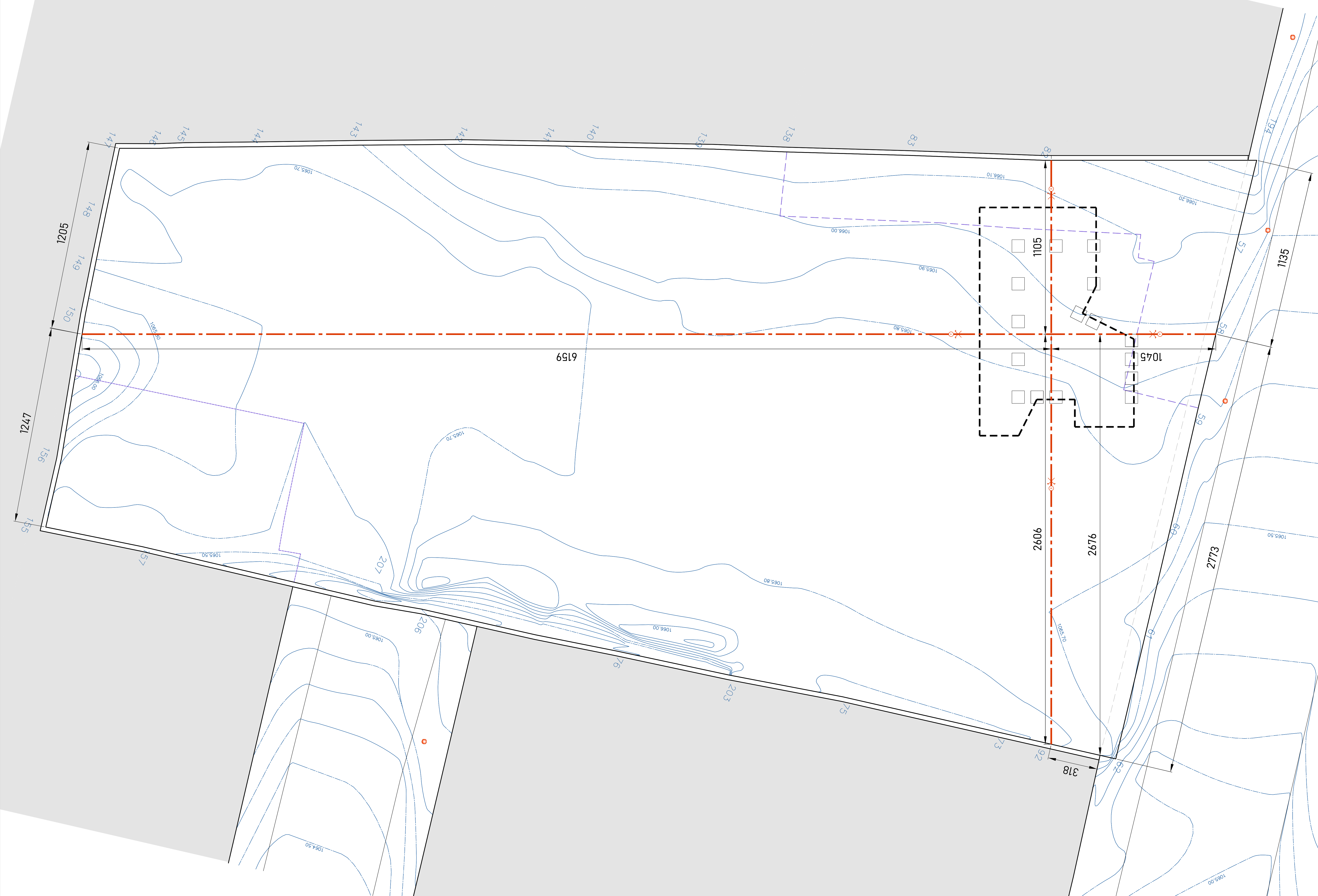The image size is (1318, 896).
Task: Click the intersection of the two orange axes
Action: pyautogui.click(x=1051, y=334)
